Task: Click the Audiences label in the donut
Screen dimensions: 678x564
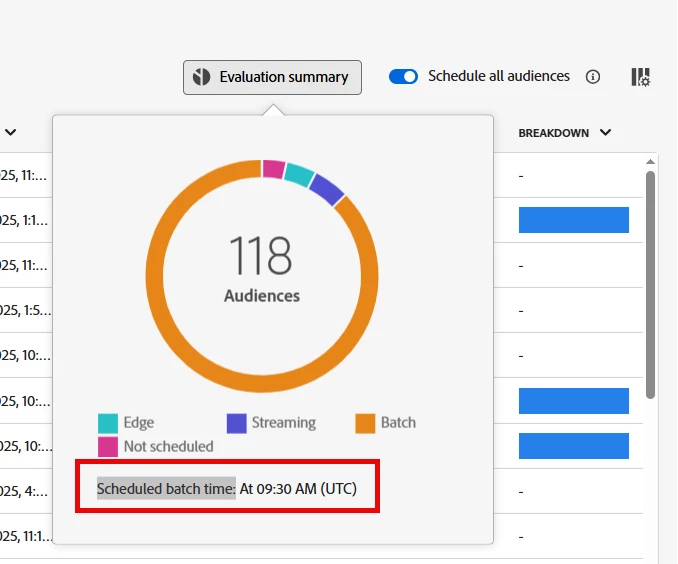Action: pyautogui.click(x=262, y=296)
